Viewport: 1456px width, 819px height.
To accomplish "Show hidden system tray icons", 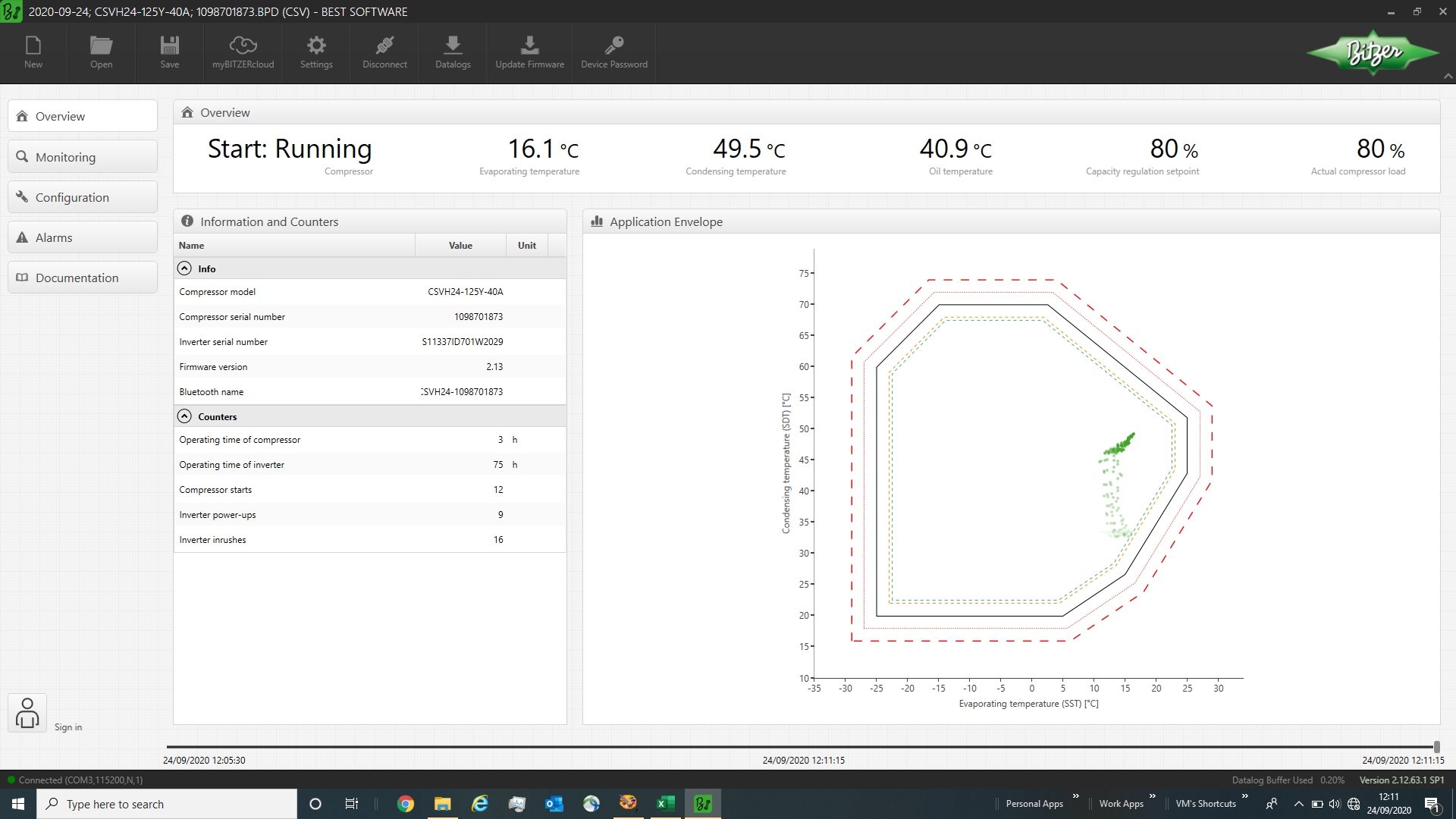I will click(1298, 804).
